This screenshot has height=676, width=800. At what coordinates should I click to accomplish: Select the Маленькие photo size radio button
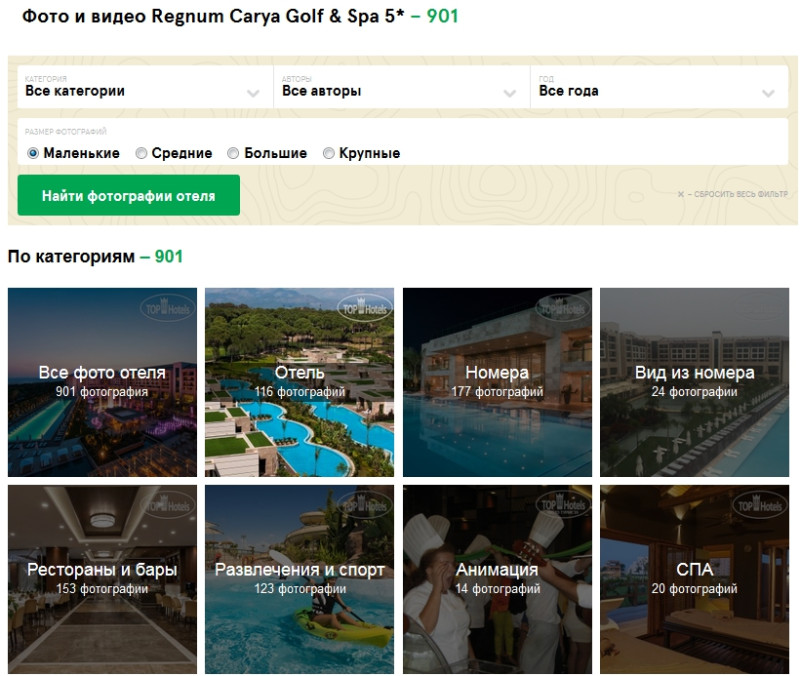tap(33, 153)
